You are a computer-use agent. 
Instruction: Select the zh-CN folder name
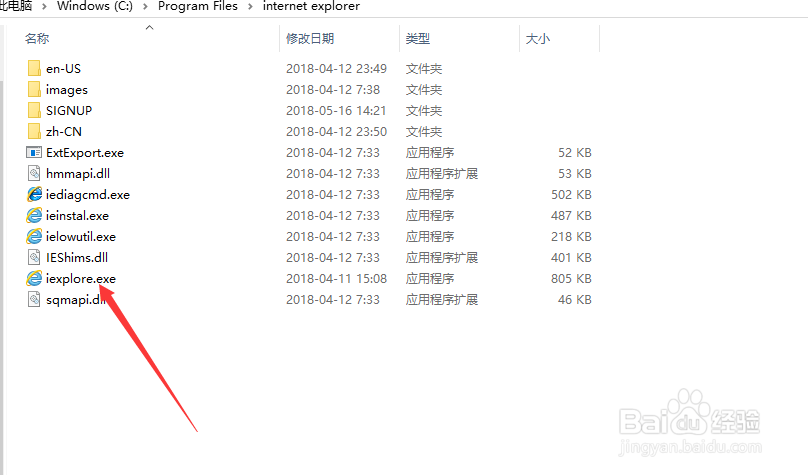click(64, 131)
